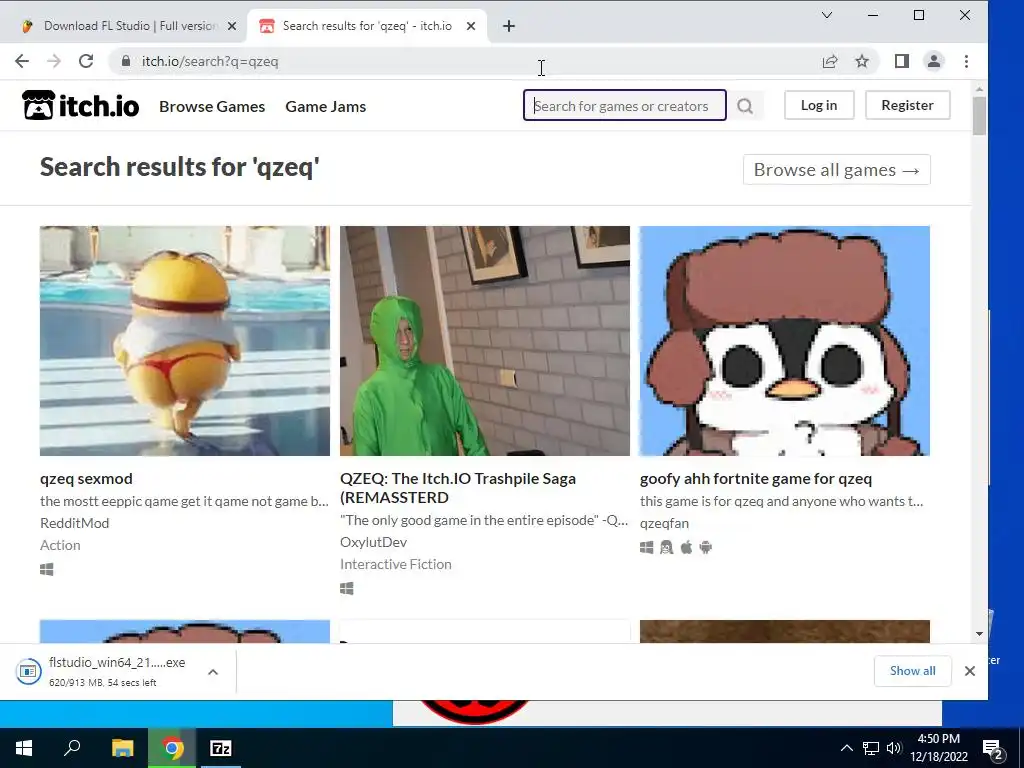Open the notification center icon

tap(993, 748)
